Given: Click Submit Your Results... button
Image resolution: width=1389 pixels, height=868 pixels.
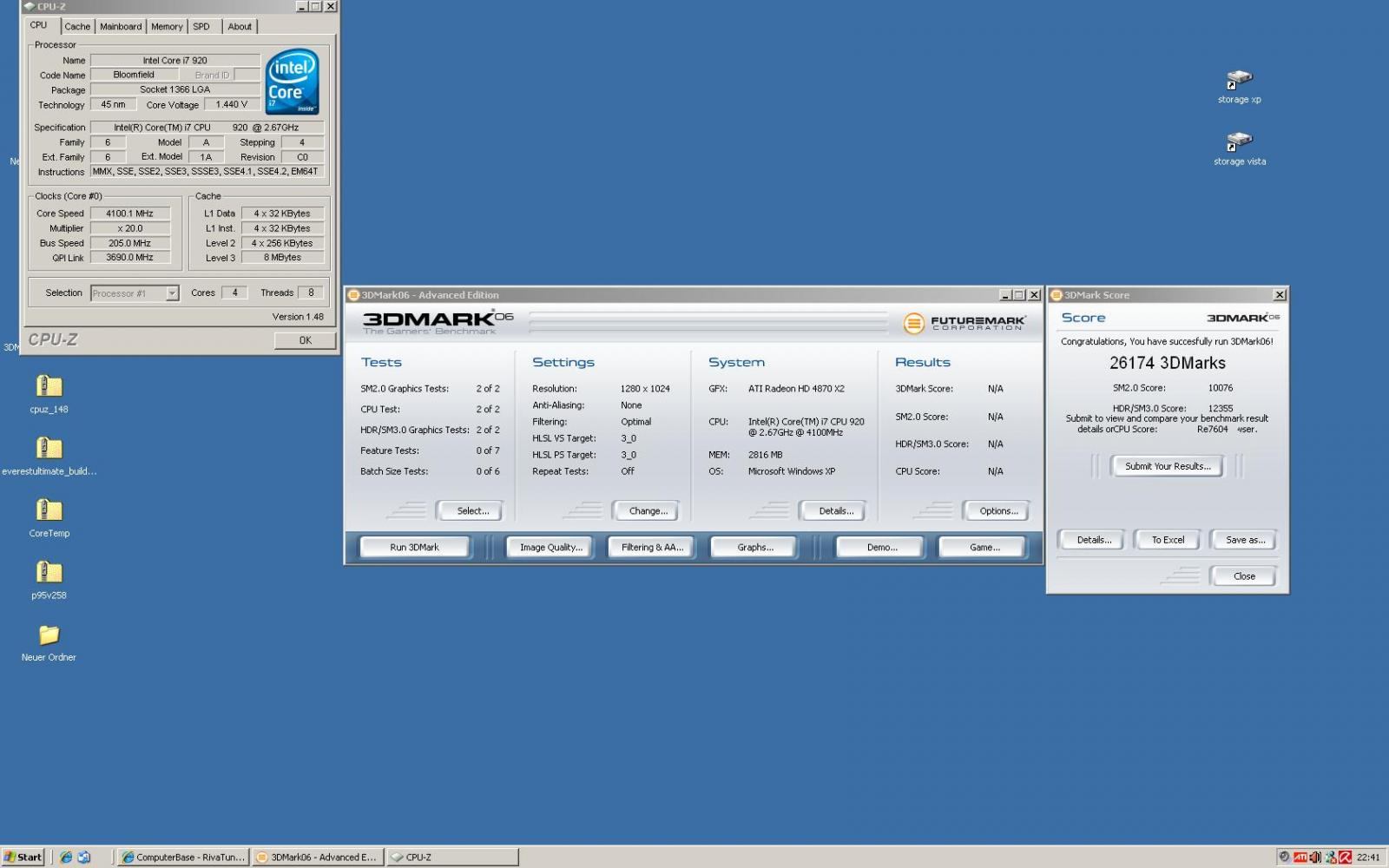Looking at the screenshot, I should [1168, 466].
